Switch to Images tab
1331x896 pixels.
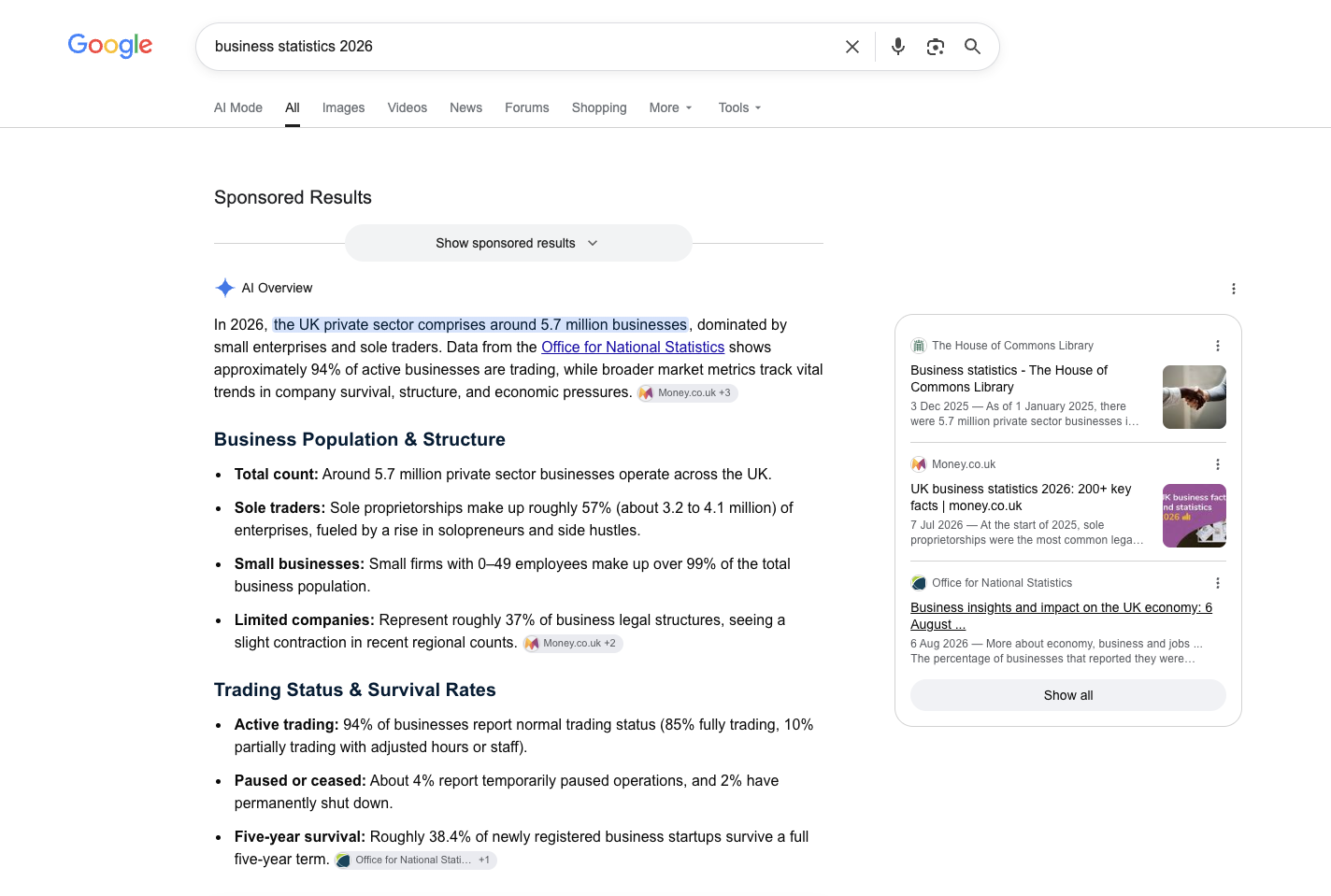344,107
